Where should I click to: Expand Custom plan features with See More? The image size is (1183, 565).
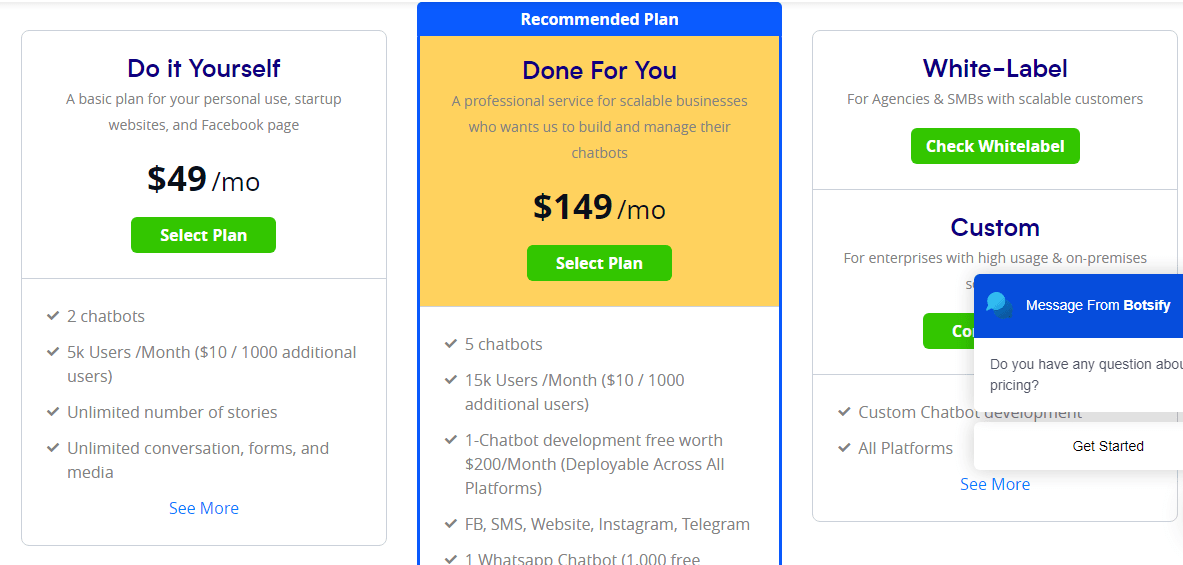(x=994, y=484)
